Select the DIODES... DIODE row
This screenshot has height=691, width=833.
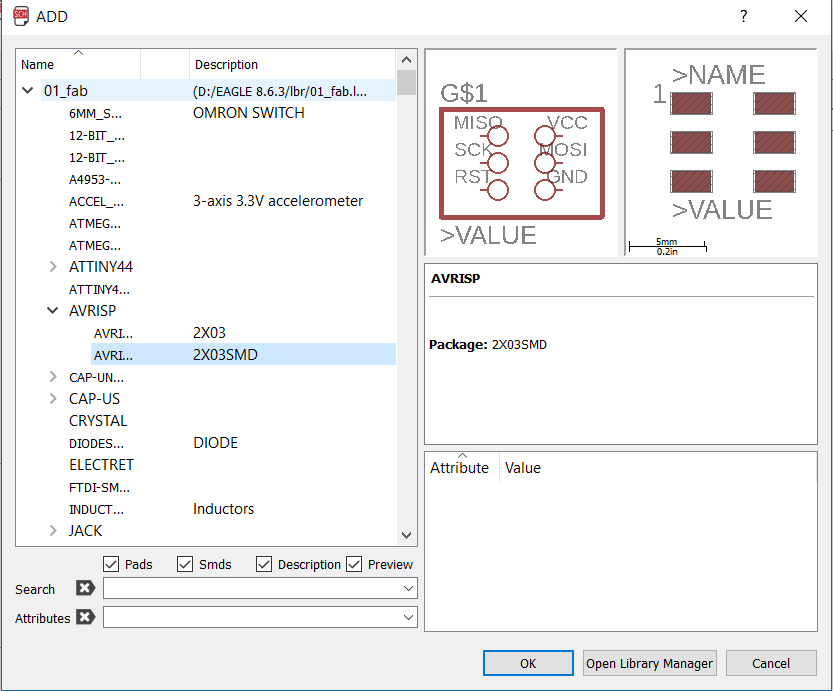pos(206,443)
